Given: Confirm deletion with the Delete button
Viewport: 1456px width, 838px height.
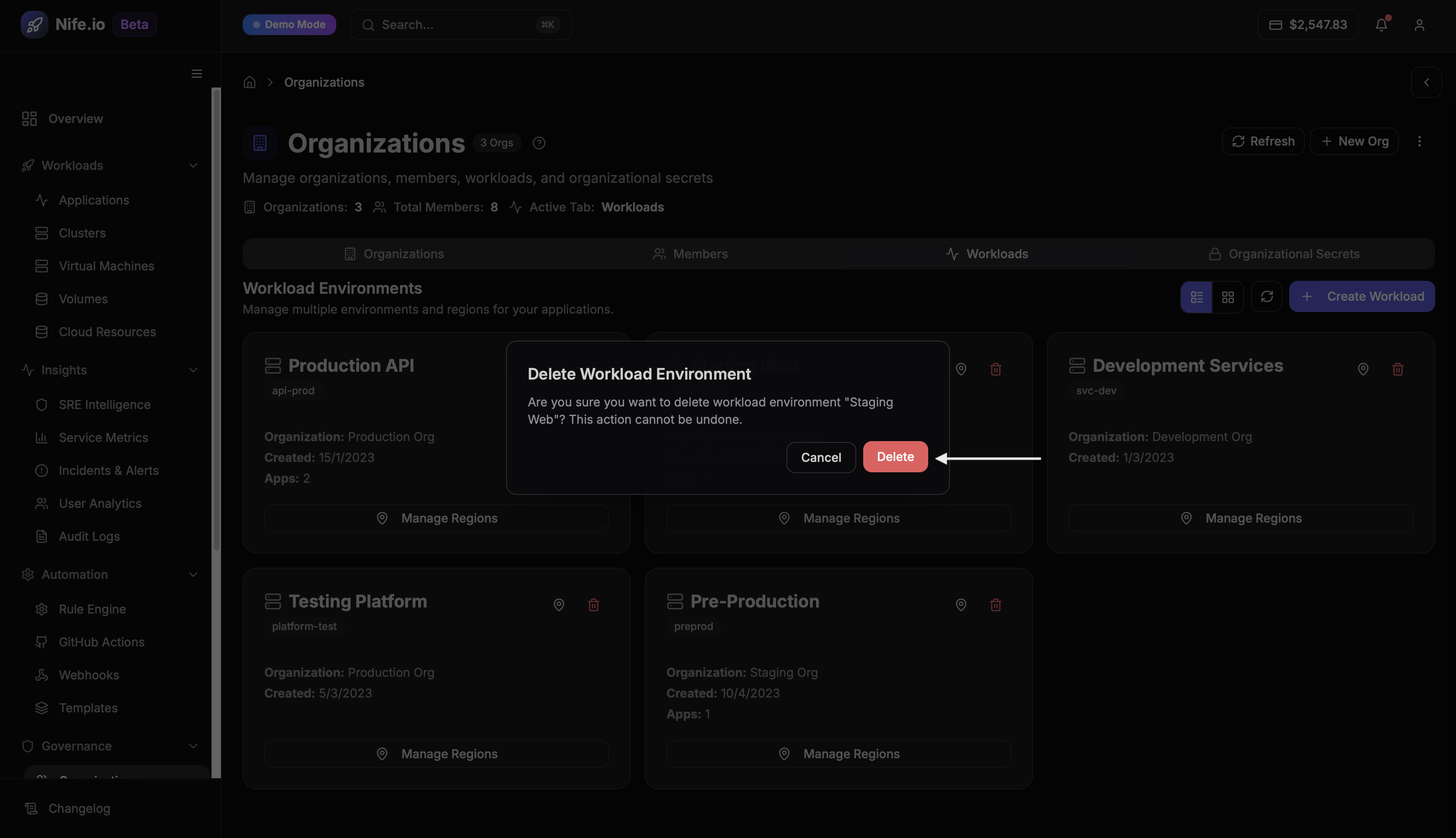Looking at the screenshot, I should coord(895,456).
